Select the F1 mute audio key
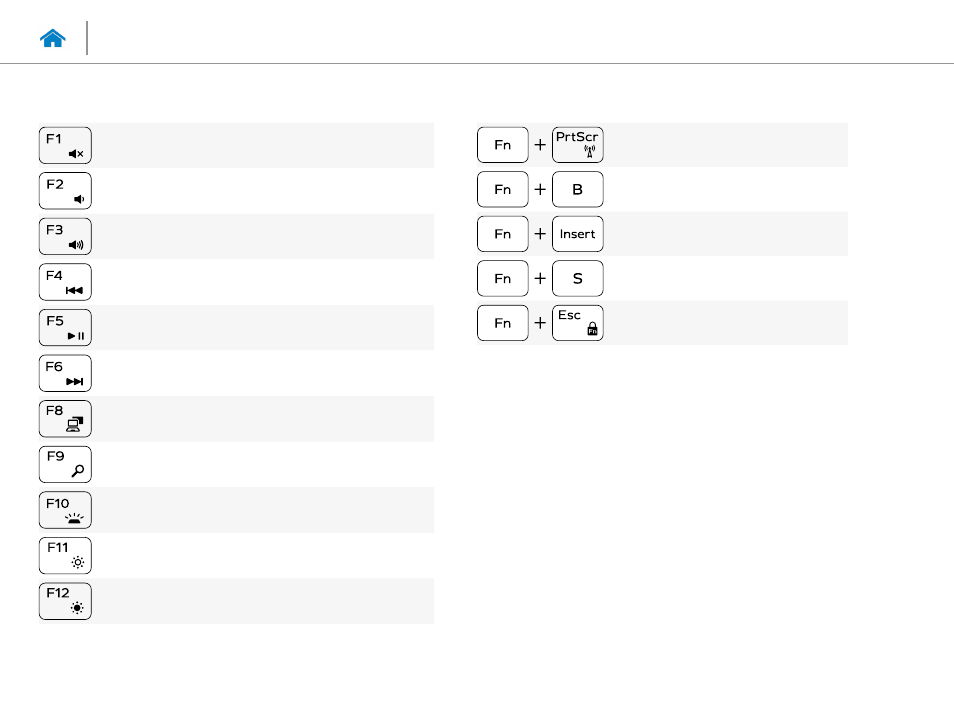954x721 pixels. tap(65, 145)
